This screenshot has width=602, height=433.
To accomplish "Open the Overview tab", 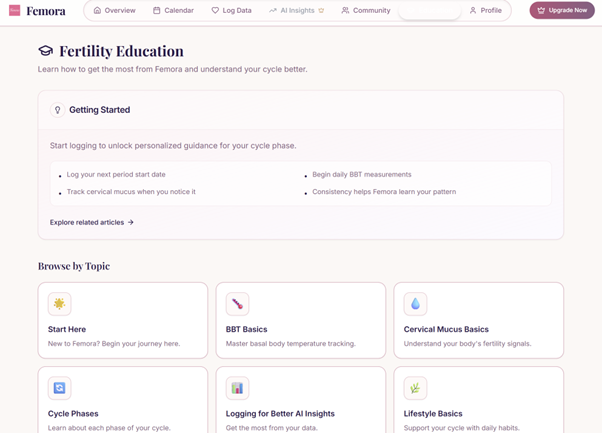I will point(114,10).
